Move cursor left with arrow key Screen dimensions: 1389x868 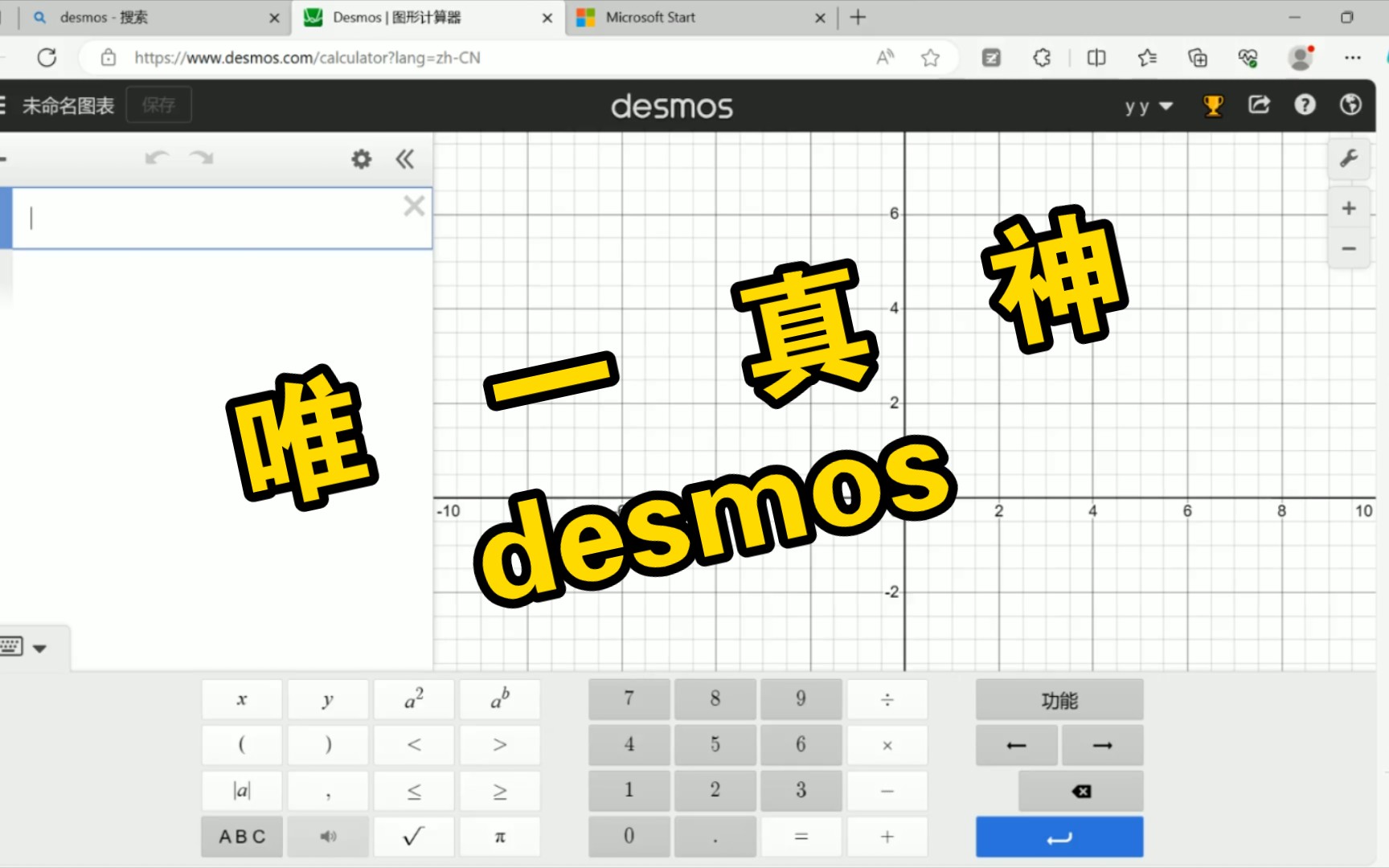coord(1017,745)
